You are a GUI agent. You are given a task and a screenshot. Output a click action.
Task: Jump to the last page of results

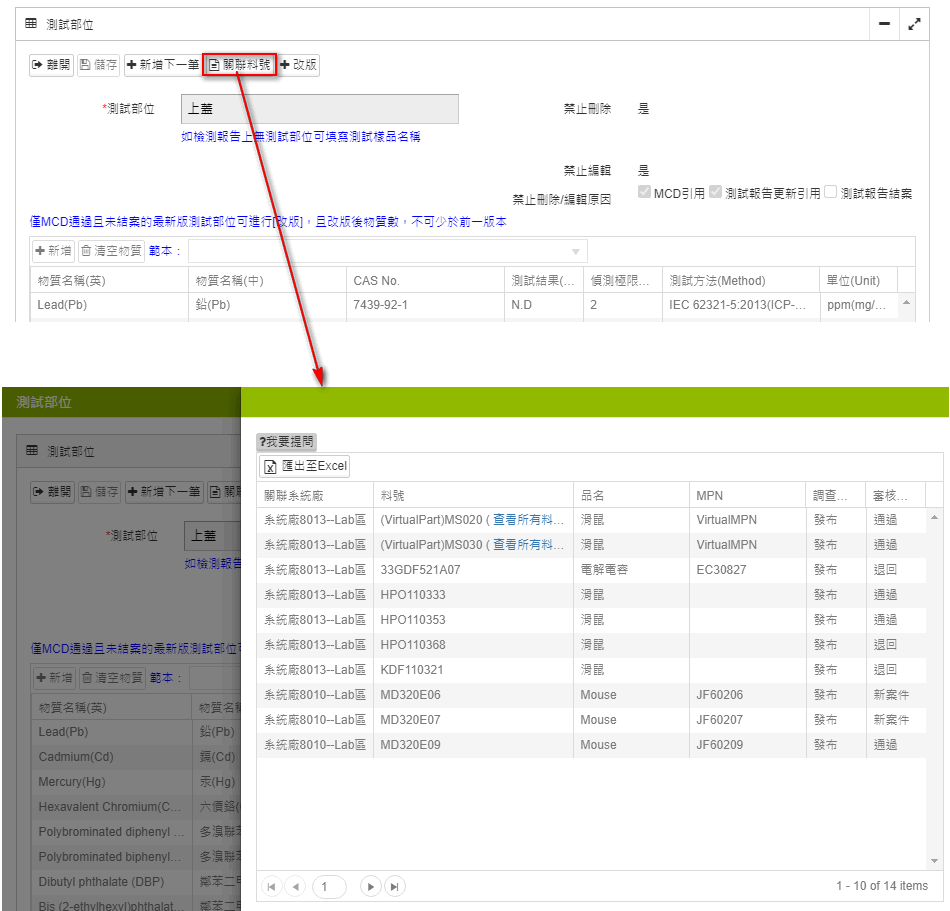coord(394,886)
